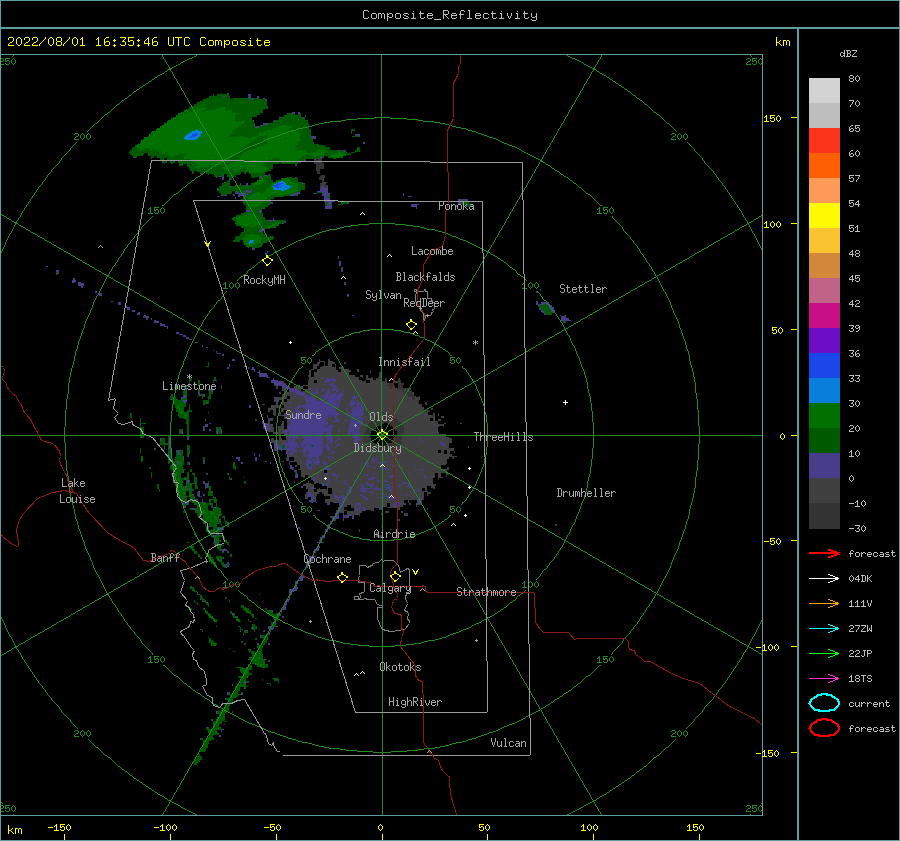Viewport: 900px width, 841px height.
Task: Click the Airdrie label
Action: 394,534
